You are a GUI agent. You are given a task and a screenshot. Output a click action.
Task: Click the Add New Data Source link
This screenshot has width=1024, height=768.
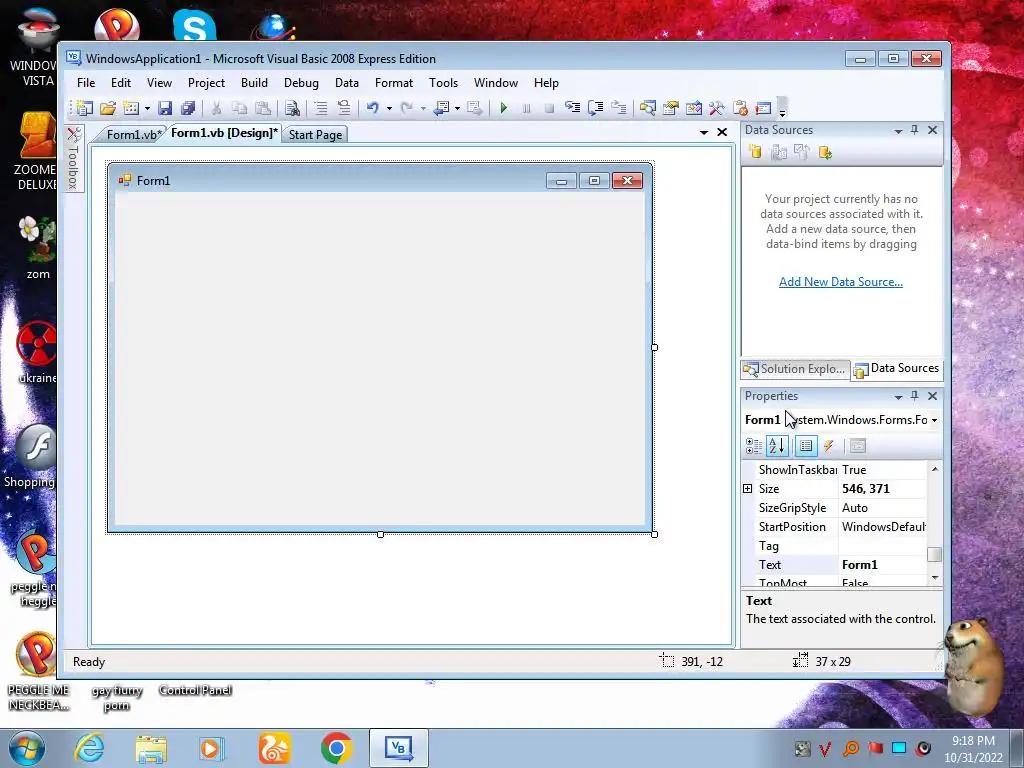(x=840, y=281)
